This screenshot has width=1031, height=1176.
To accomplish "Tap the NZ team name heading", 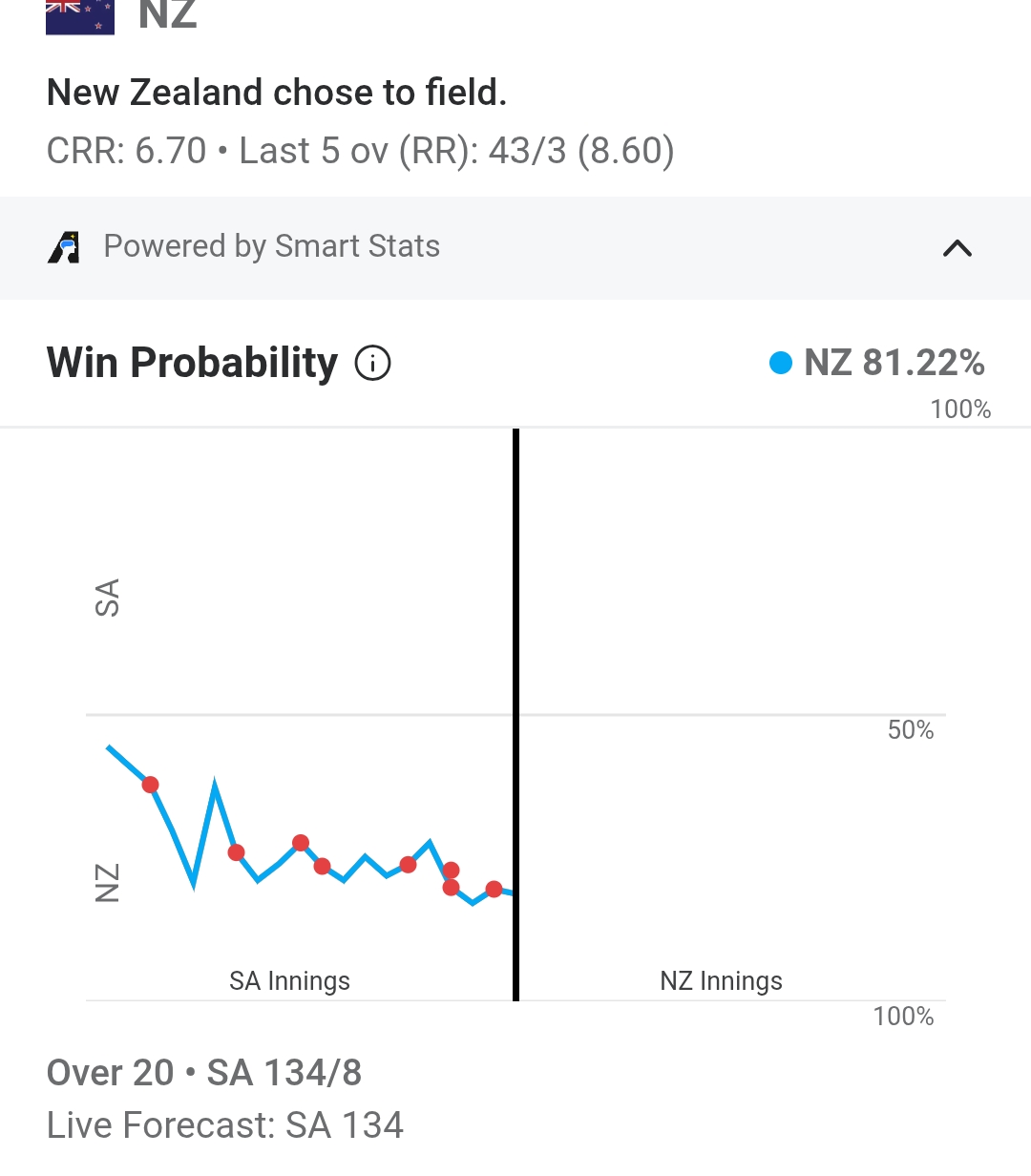I will [x=168, y=15].
